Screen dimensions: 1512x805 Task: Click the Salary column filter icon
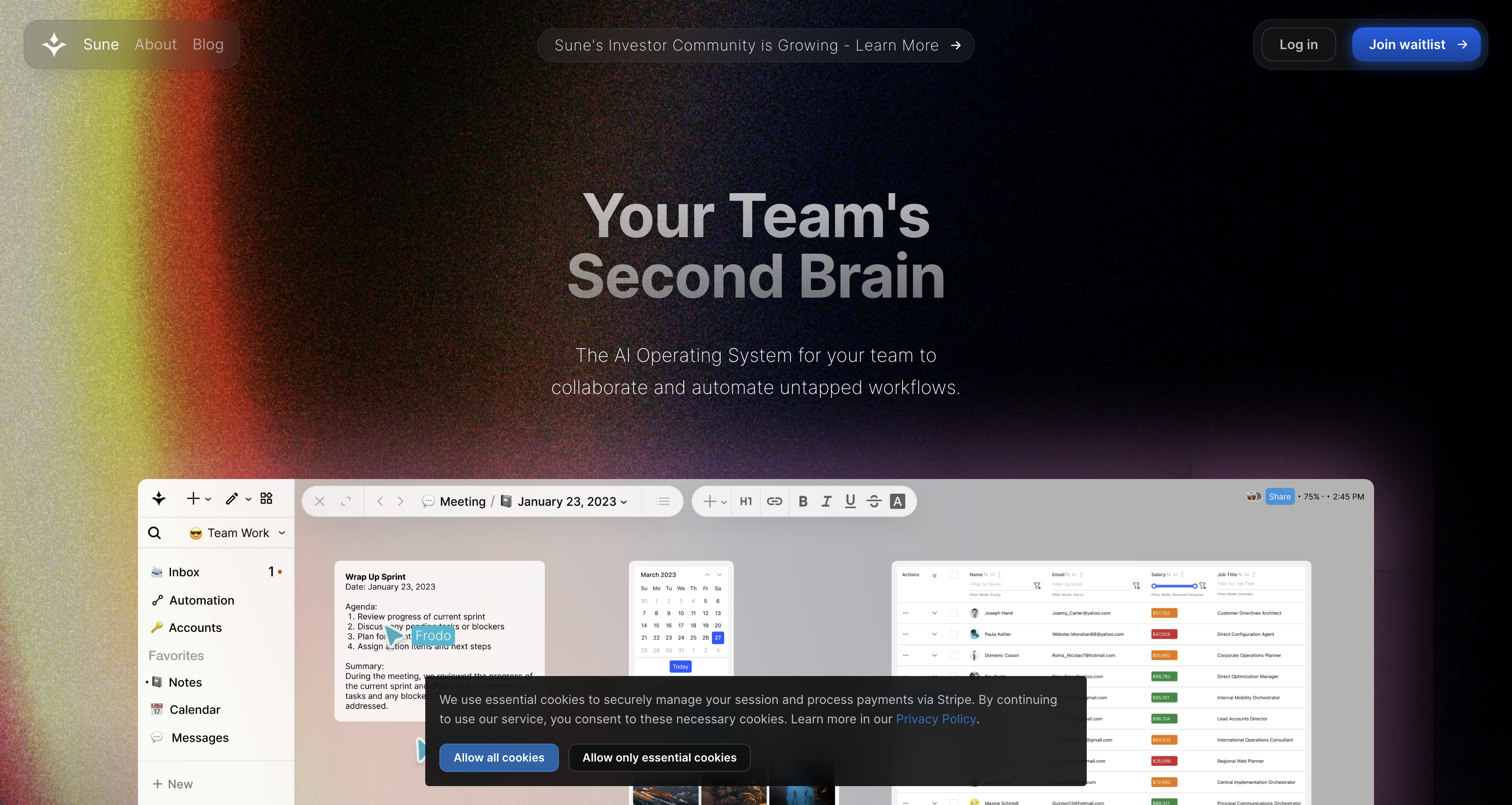point(1203,585)
